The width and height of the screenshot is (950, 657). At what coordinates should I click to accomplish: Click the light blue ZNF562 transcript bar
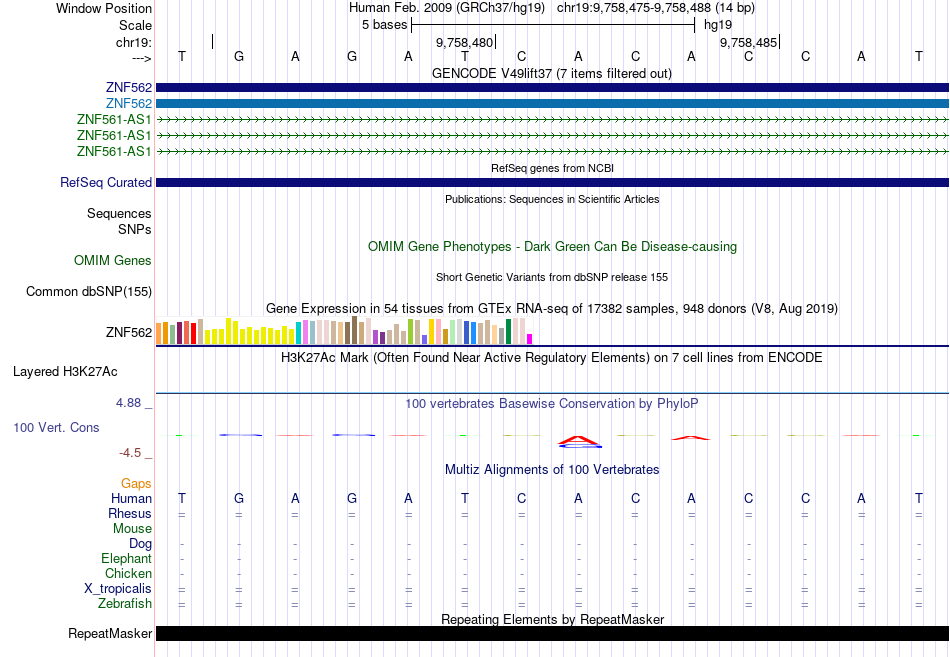tap(552, 104)
